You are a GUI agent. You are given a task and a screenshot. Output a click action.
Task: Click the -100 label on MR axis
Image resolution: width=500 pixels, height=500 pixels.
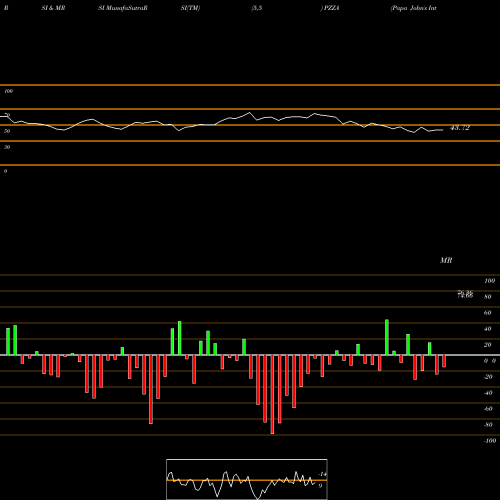[490, 441]
